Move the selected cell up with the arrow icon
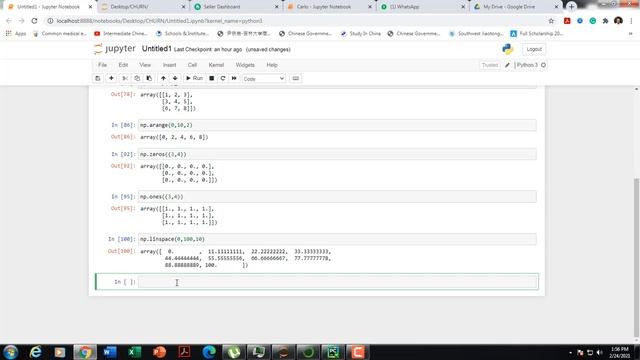This screenshot has width=640, height=360. 163,78
